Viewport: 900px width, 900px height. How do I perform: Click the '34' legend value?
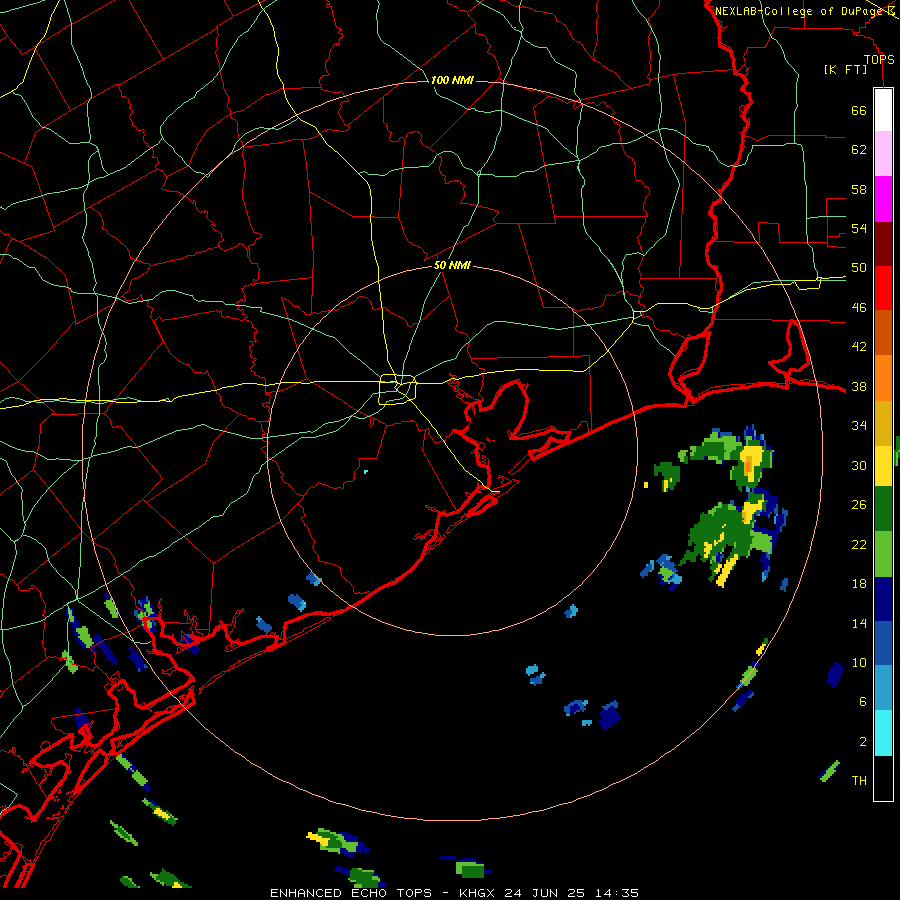coord(859,426)
